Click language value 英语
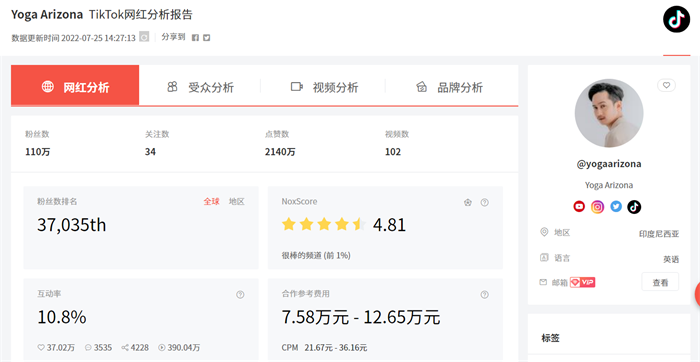700x362 pixels. click(671, 259)
